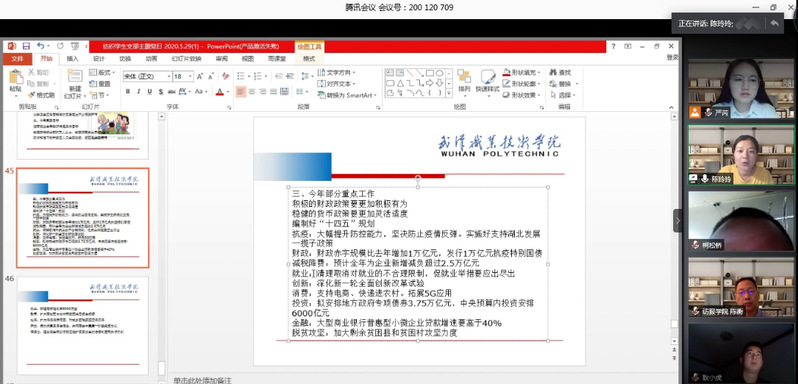798x384 pixels.
Task: Increase font size with the large A icon
Action: (x=200, y=76)
